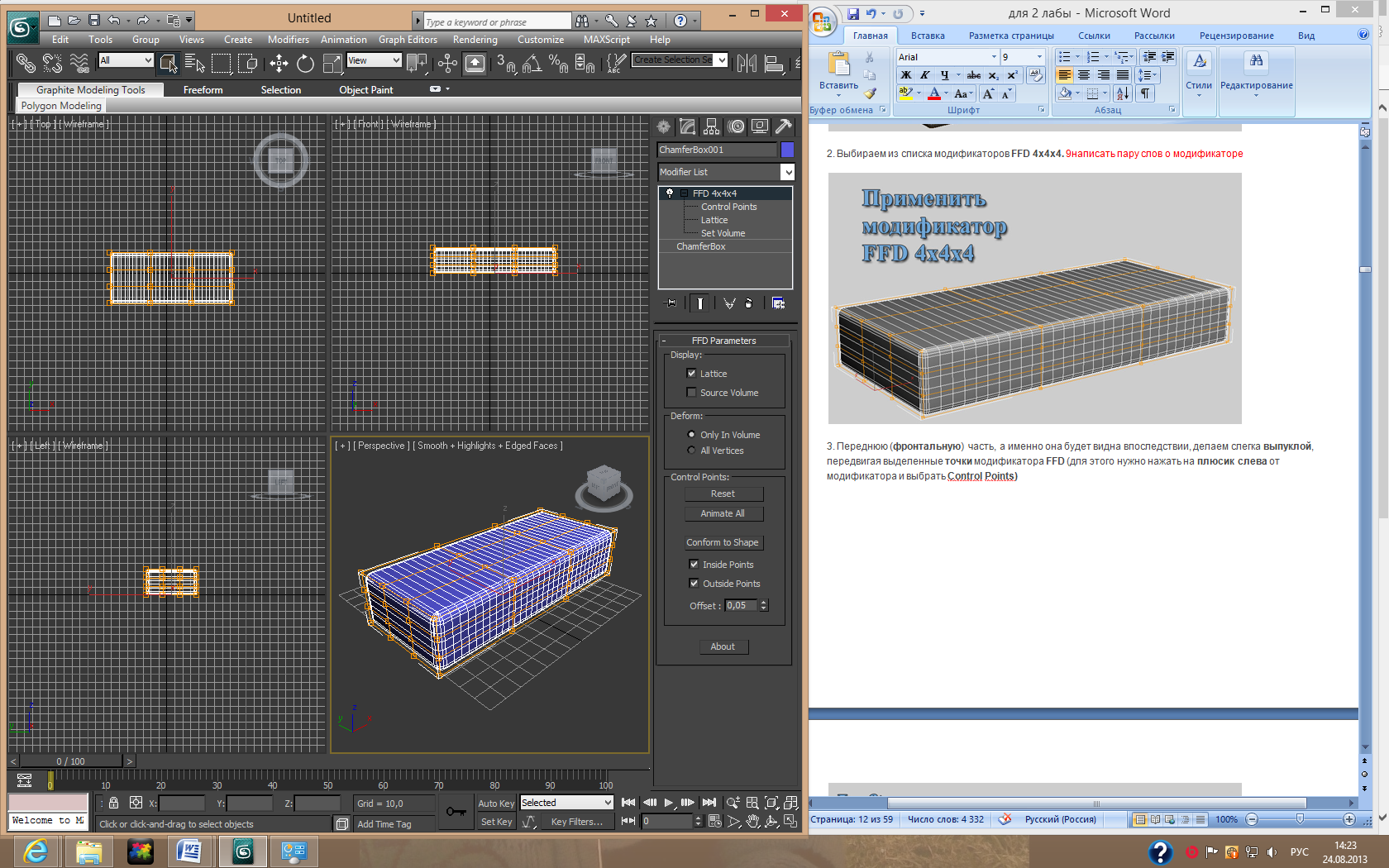This screenshot has width=1389, height=868.
Task: Click Pin Stack icon below modifier stack
Action: point(671,303)
